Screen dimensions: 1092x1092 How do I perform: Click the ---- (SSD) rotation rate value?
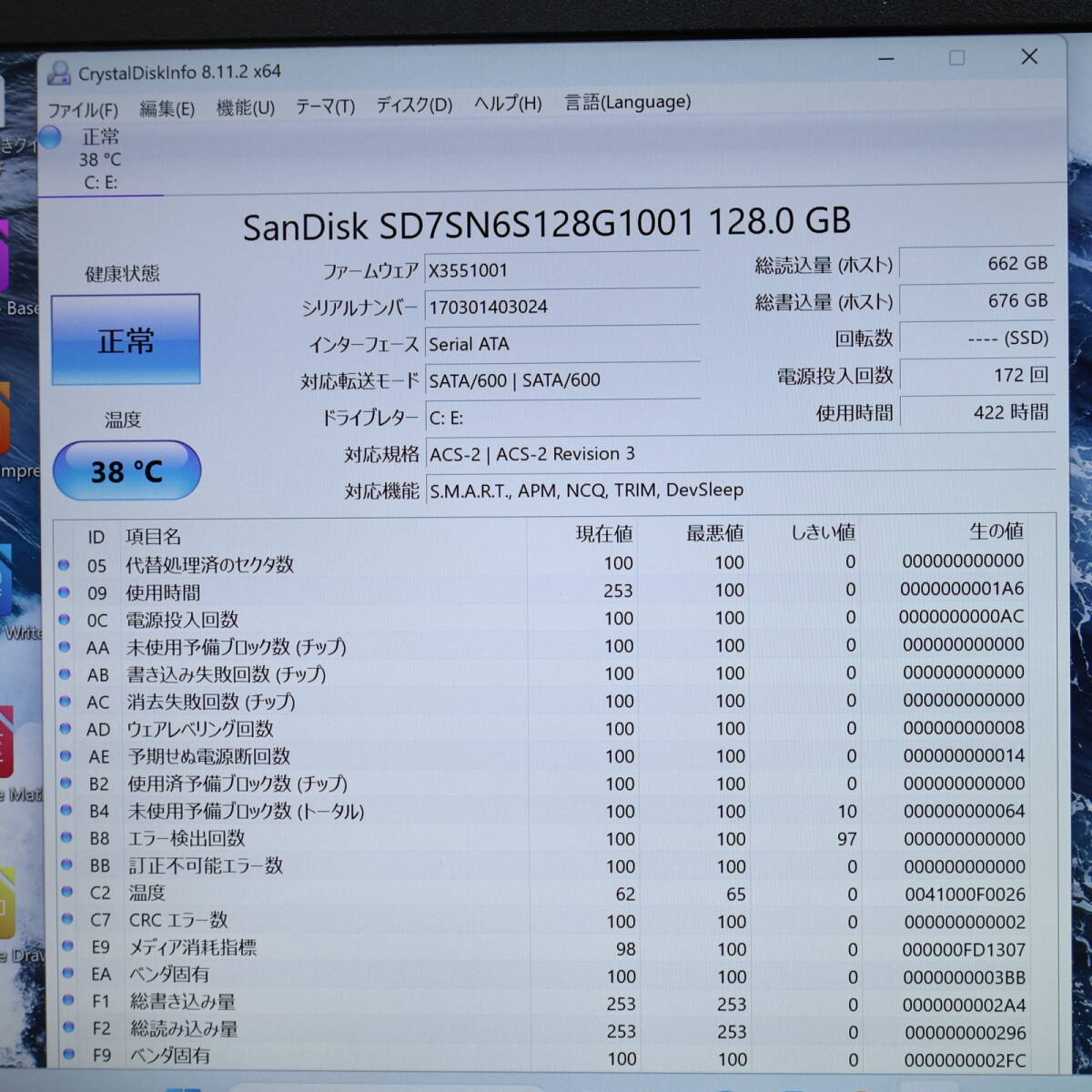[x=976, y=339]
